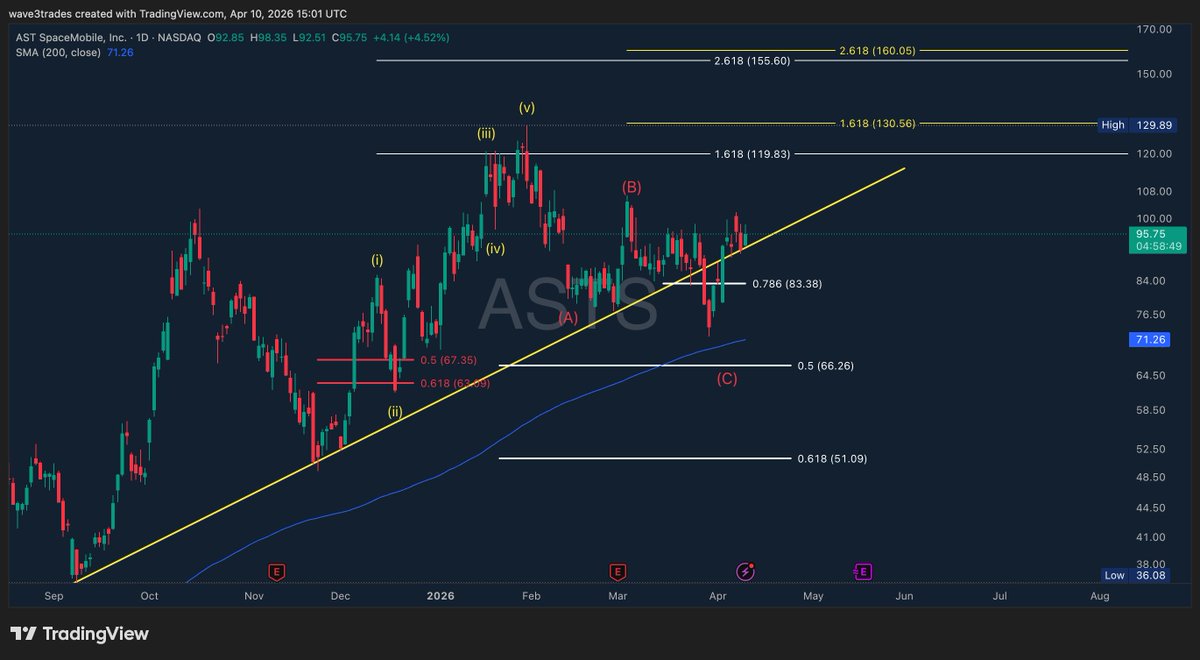Select the 2.618 (155.60) Fibonacci label
The height and width of the screenshot is (660, 1200).
click(x=752, y=61)
